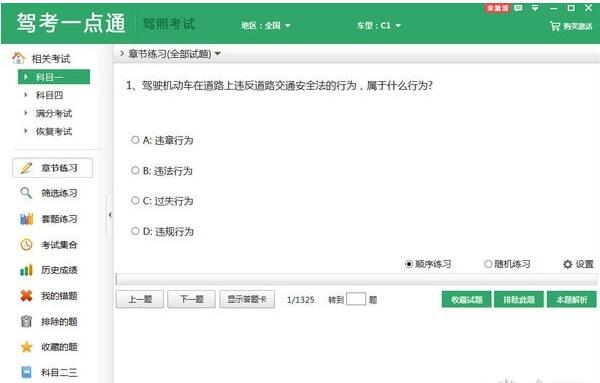Click the shopping cart purchase icon

pyautogui.click(x=555, y=26)
